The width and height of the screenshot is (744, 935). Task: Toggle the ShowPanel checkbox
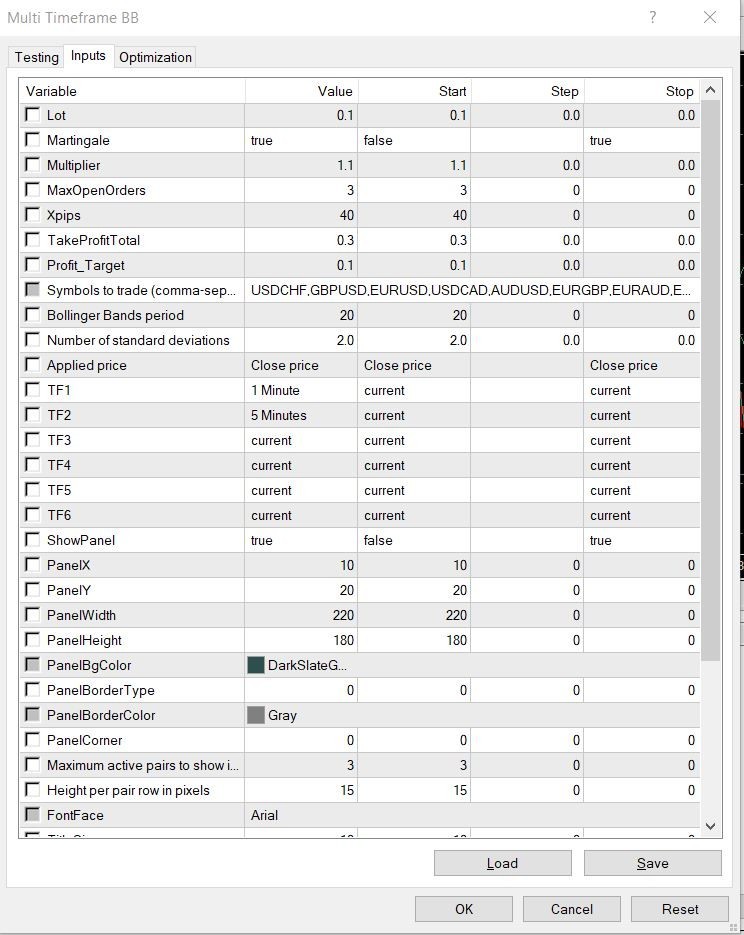point(33,540)
